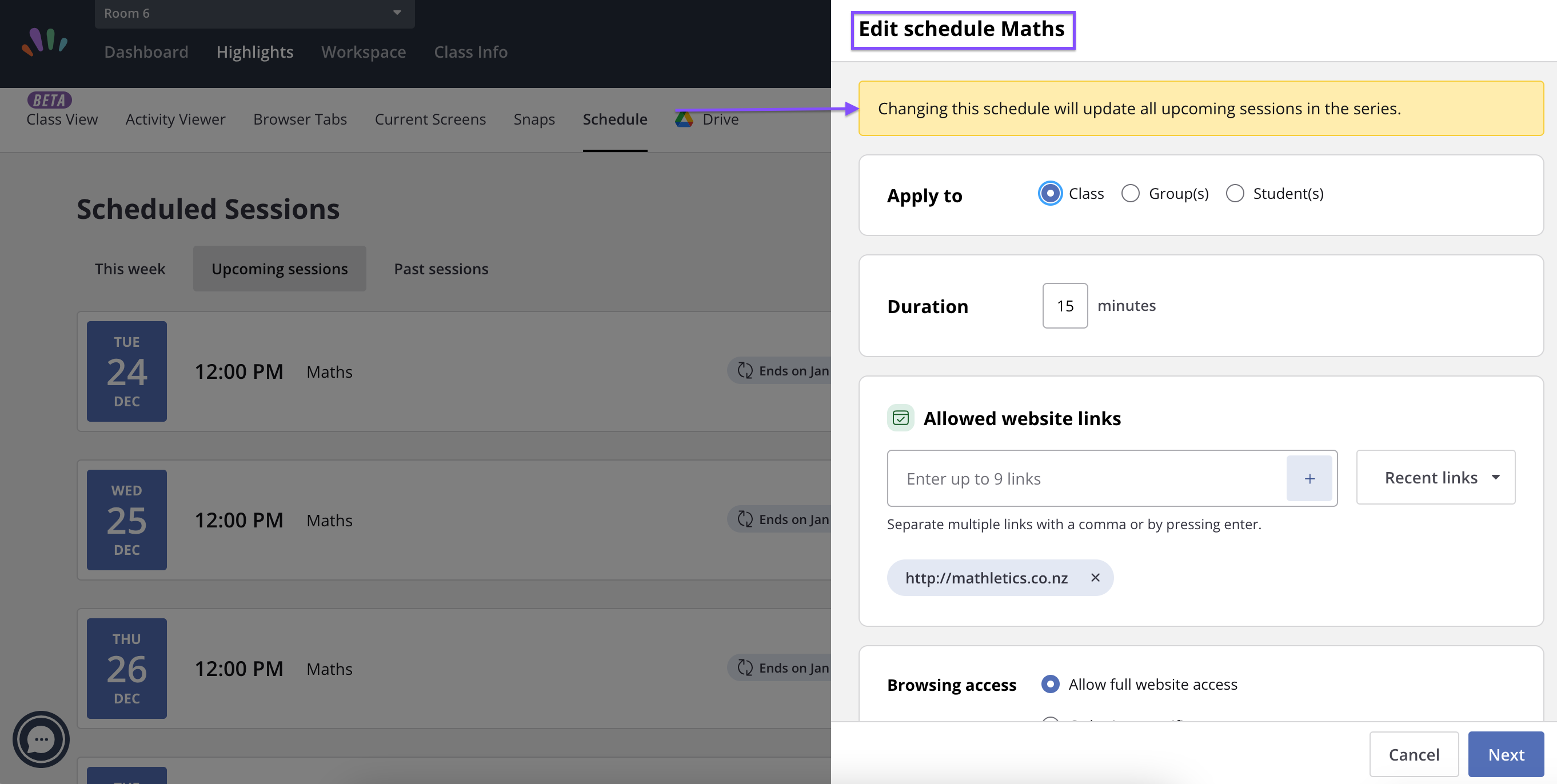1557x784 pixels.
Task: Open the Tue 24 Dec Maths session
Action: tap(454, 371)
